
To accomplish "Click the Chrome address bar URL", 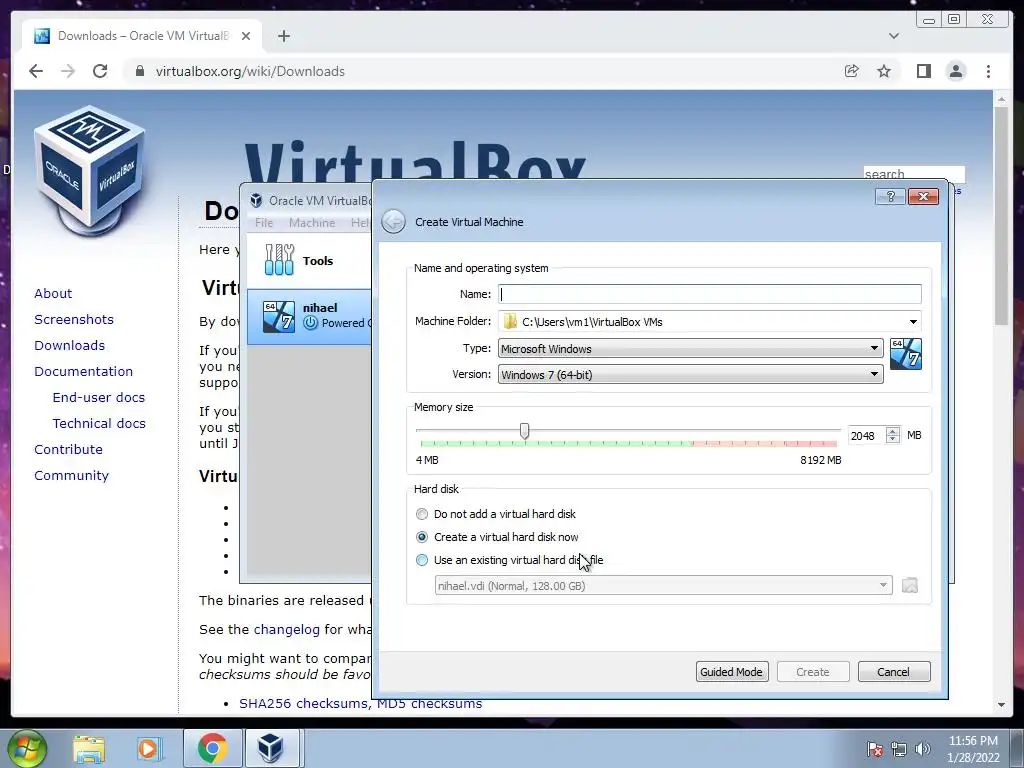I will point(250,71).
